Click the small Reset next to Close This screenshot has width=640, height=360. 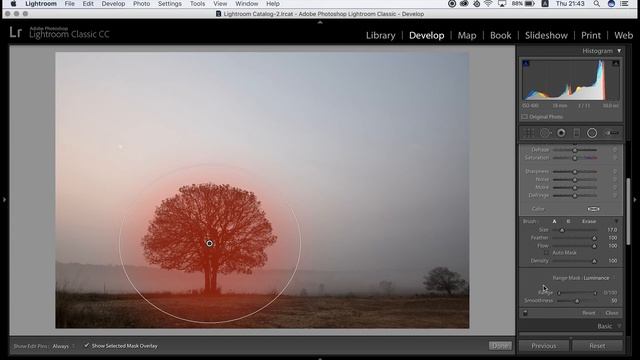pos(589,313)
